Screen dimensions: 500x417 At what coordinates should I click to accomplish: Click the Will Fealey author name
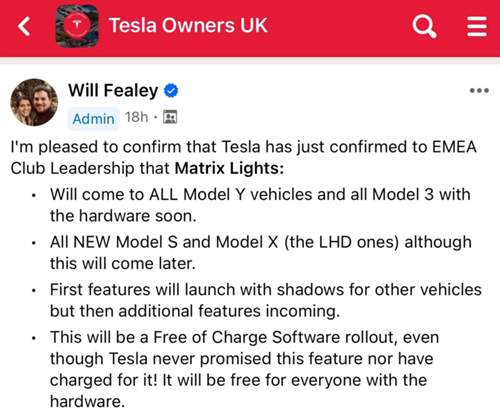(x=113, y=90)
